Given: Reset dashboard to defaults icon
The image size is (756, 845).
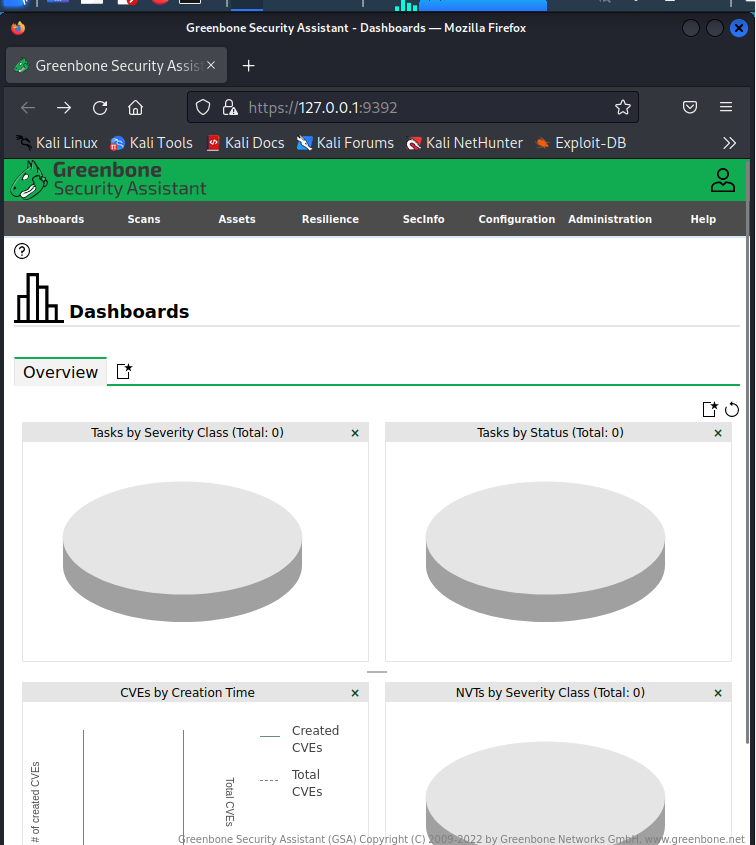Looking at the screenshot, I should coord(732,410).
